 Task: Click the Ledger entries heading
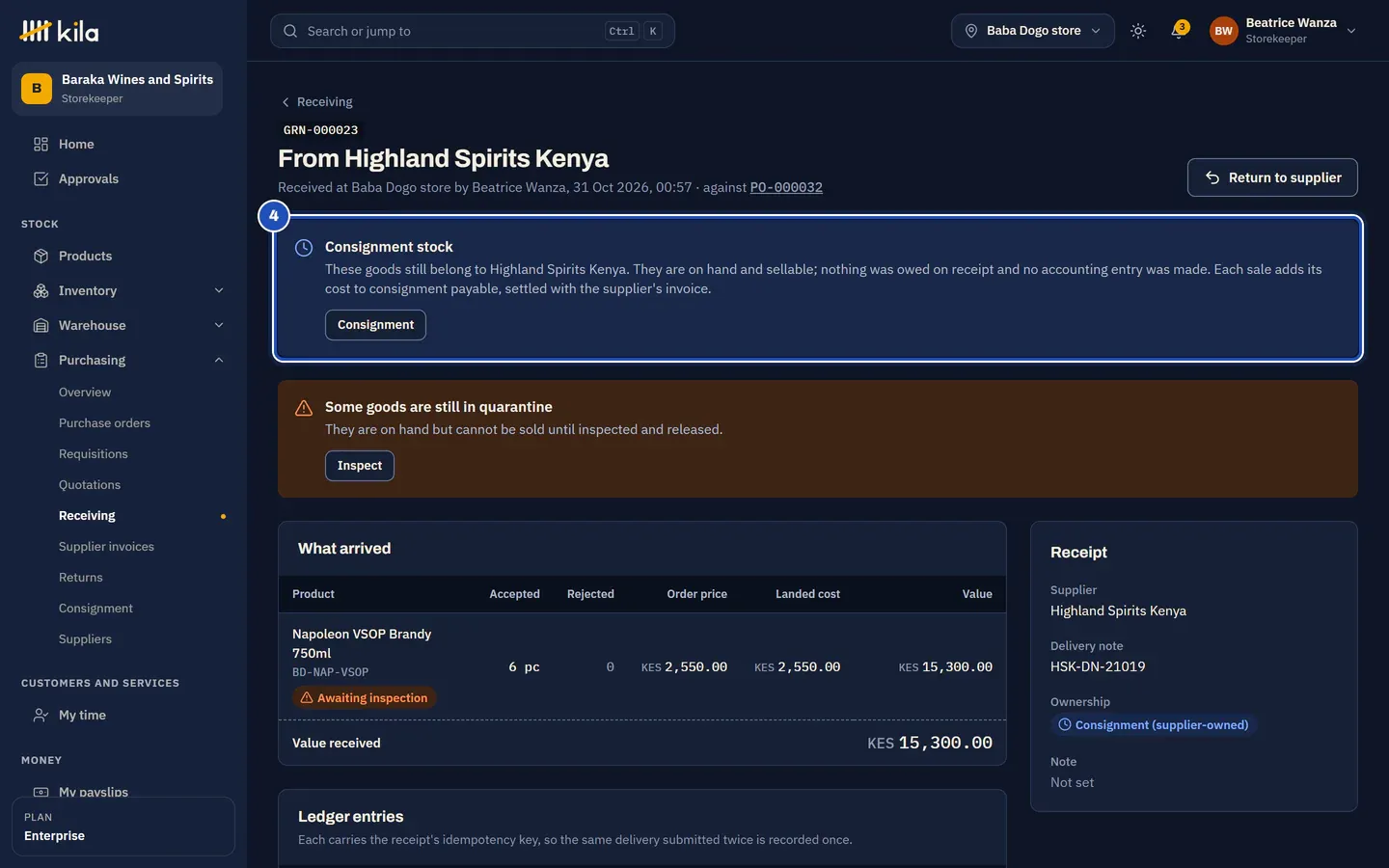[350, 817]
